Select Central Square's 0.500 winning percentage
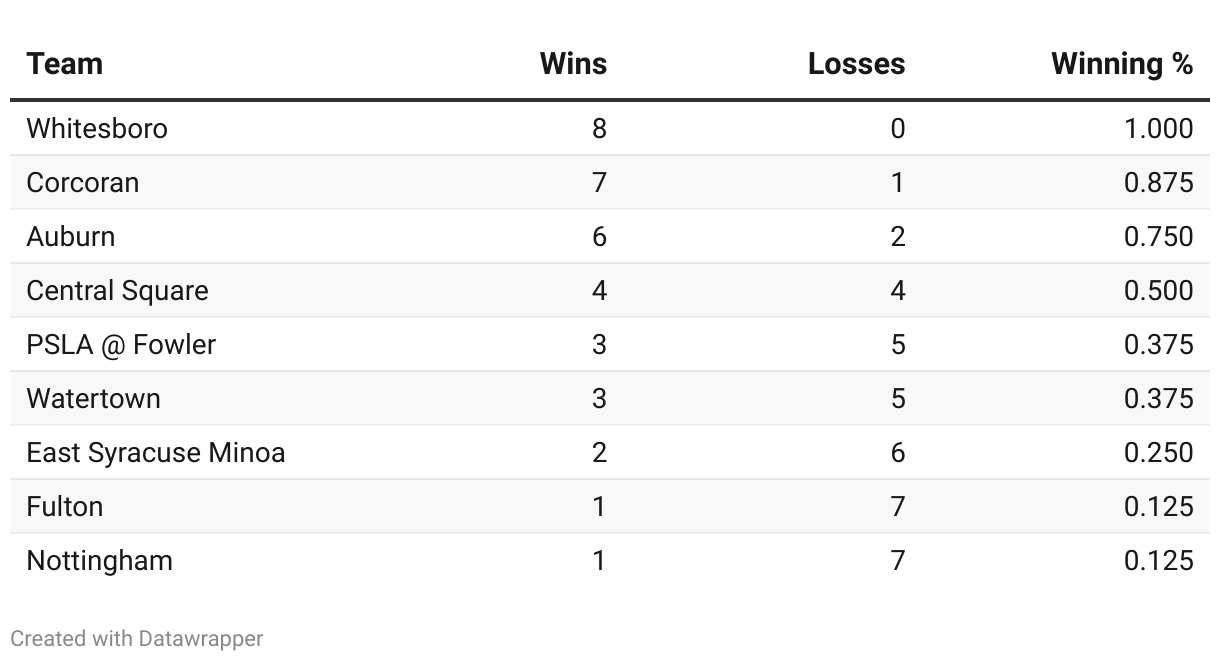This screenshot has width=1220, height=662. pos(1158,291)
